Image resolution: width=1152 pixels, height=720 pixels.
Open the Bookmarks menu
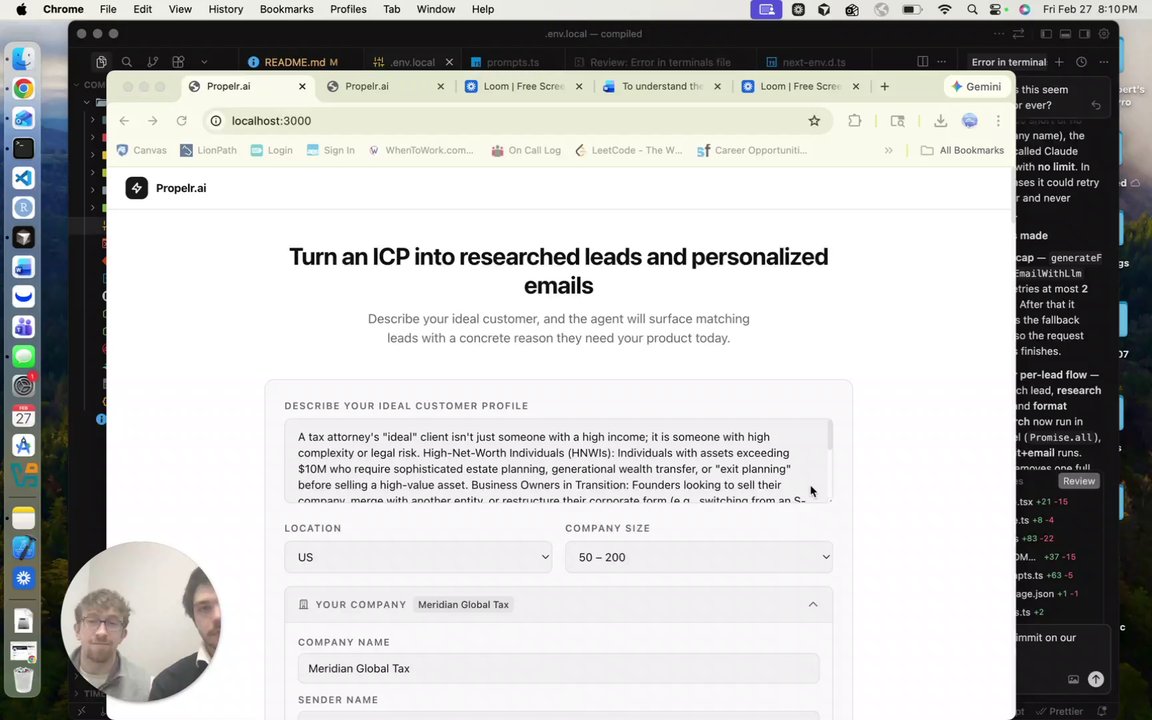click(x=287, y=10)
